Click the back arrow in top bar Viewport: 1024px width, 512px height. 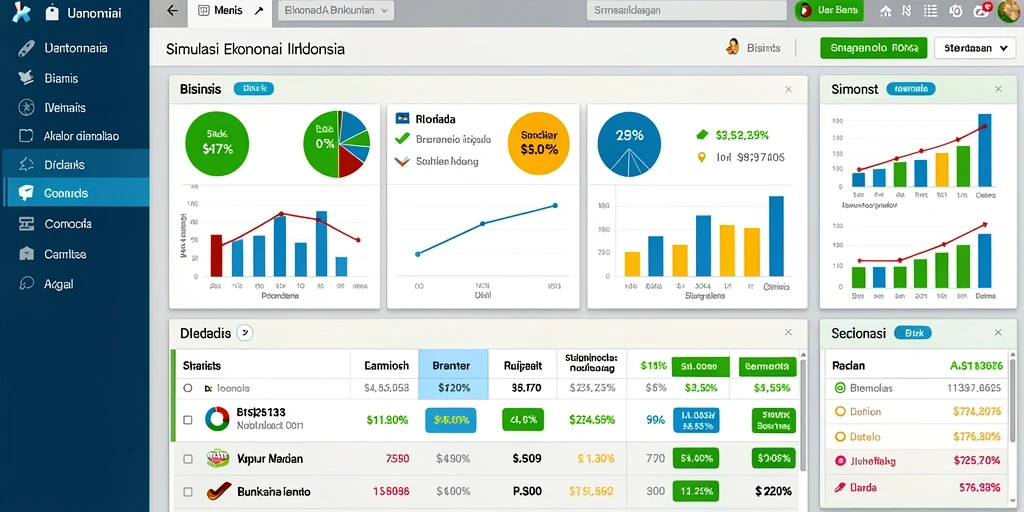tap(172, 11)
